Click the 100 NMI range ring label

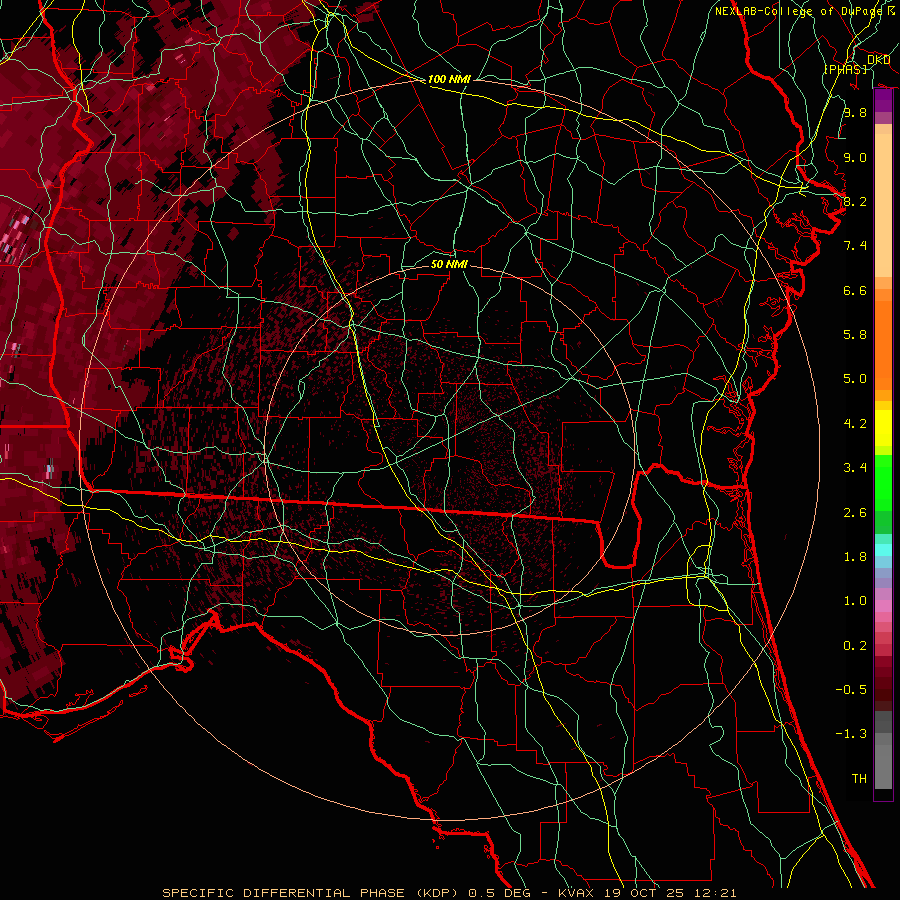(x=449, y=79)
